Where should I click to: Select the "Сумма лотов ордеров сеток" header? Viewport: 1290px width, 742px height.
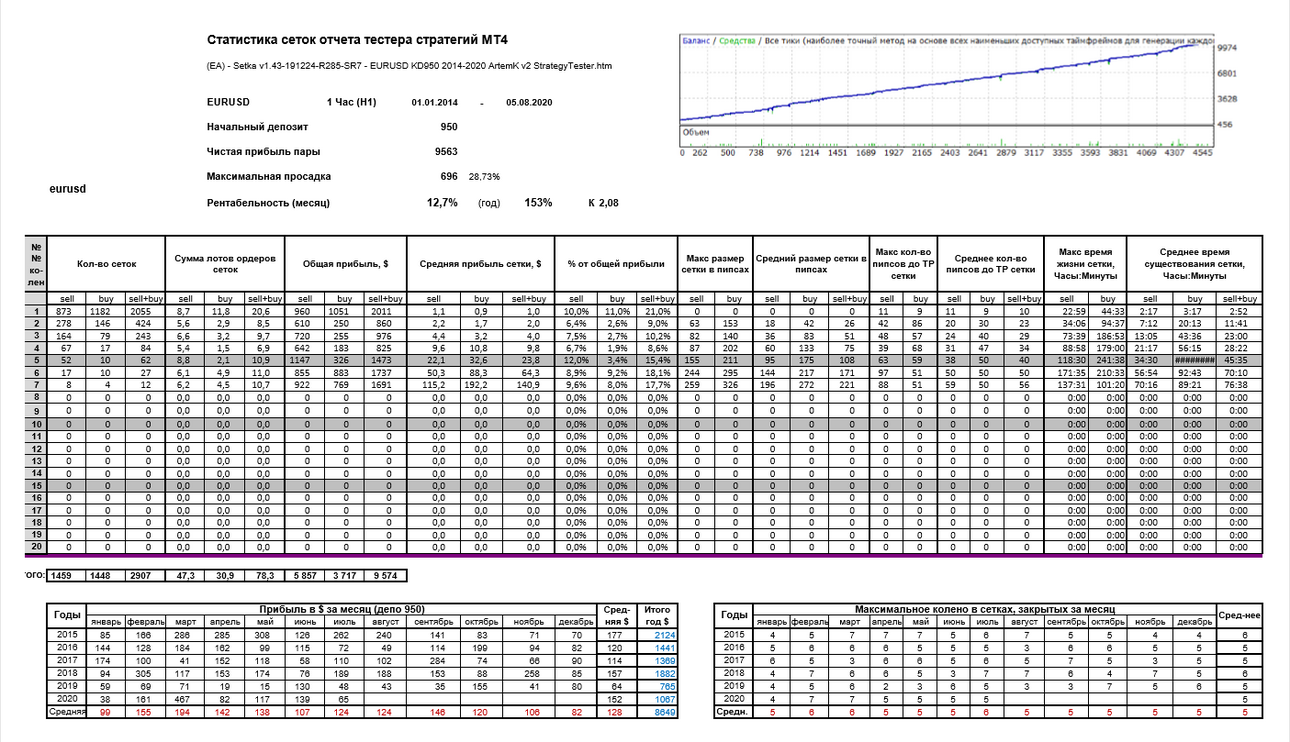tap(225, 264)
